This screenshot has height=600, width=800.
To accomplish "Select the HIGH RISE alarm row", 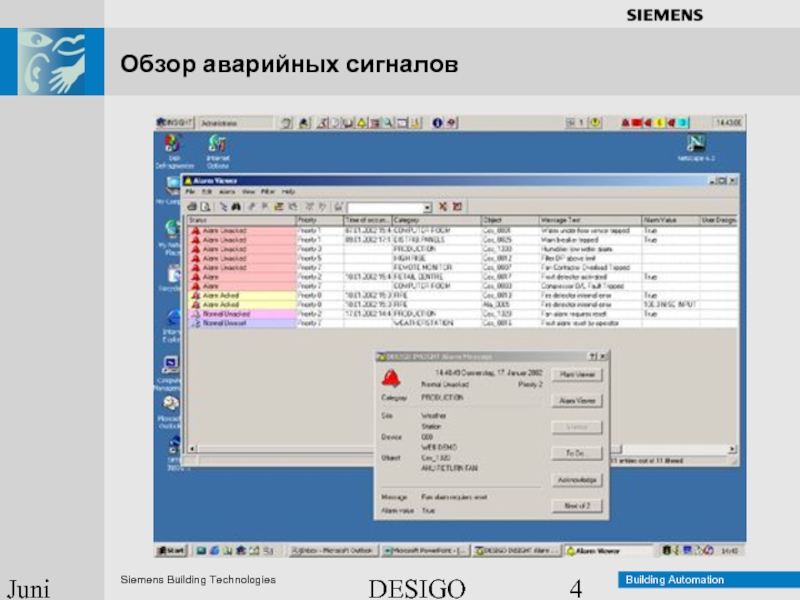I will [462, 258].
